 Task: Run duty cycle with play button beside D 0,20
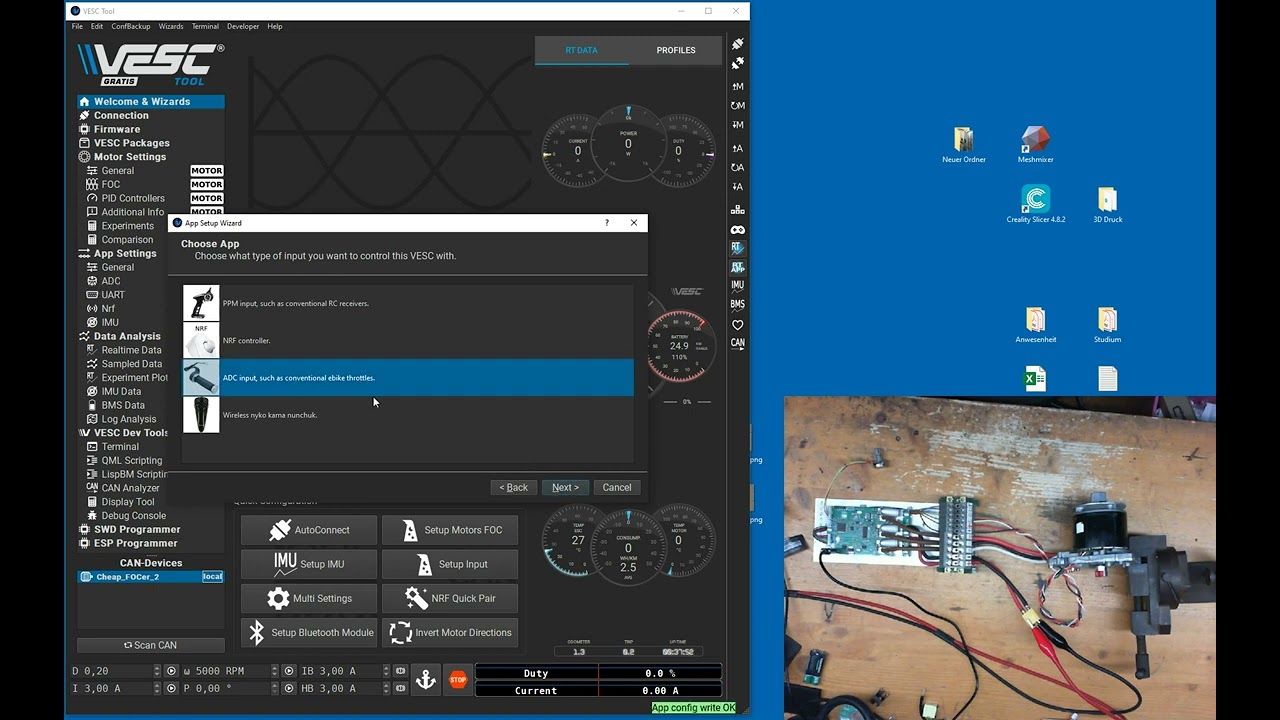(x=171, y=671)
